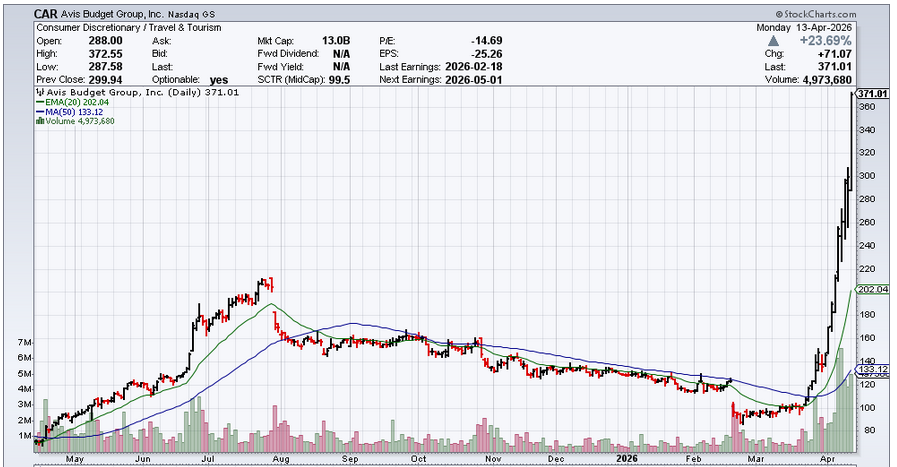This screenshot has width=897, height=467.
Task: Click the Nasdaq GS exchange label
Action: coord(191,14)
